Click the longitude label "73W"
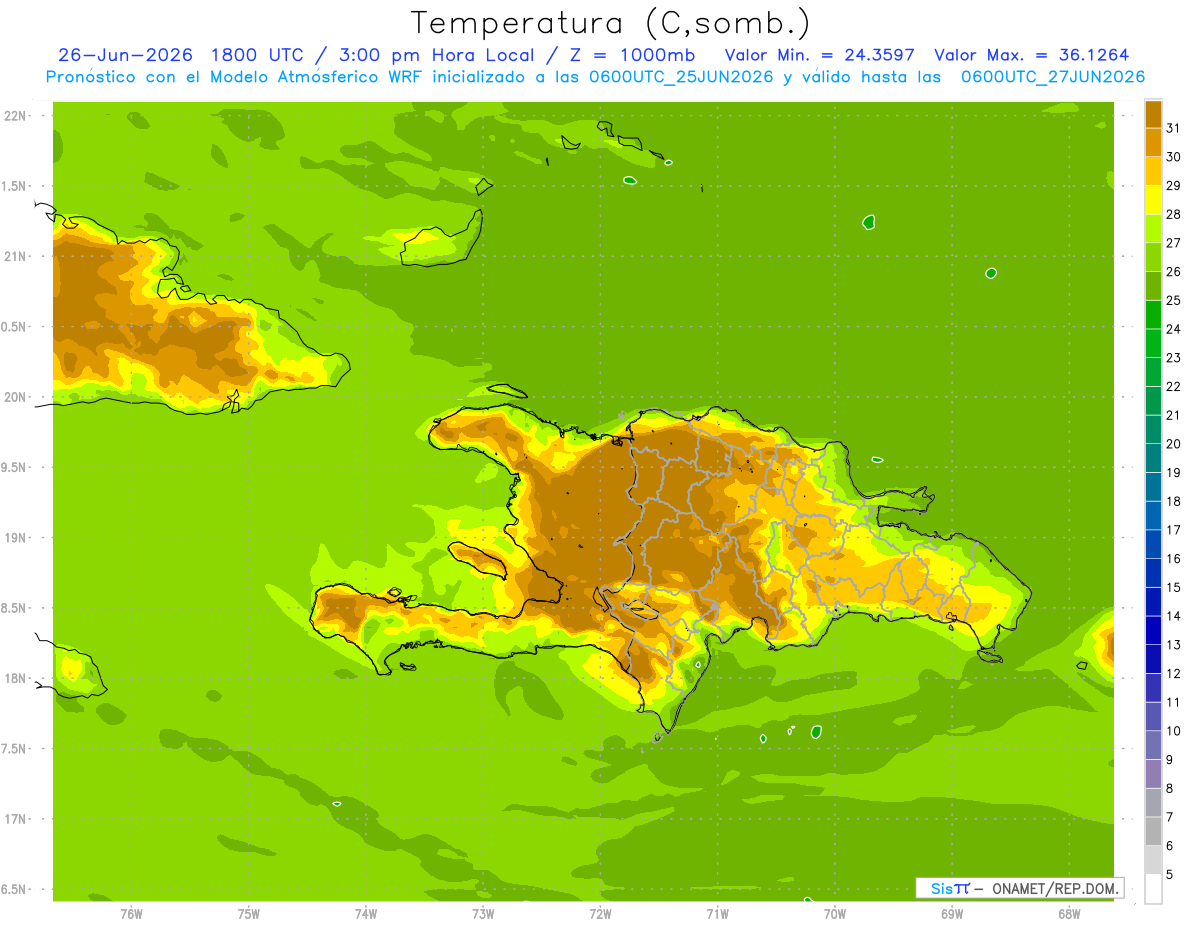 click(x=483, y=913)
